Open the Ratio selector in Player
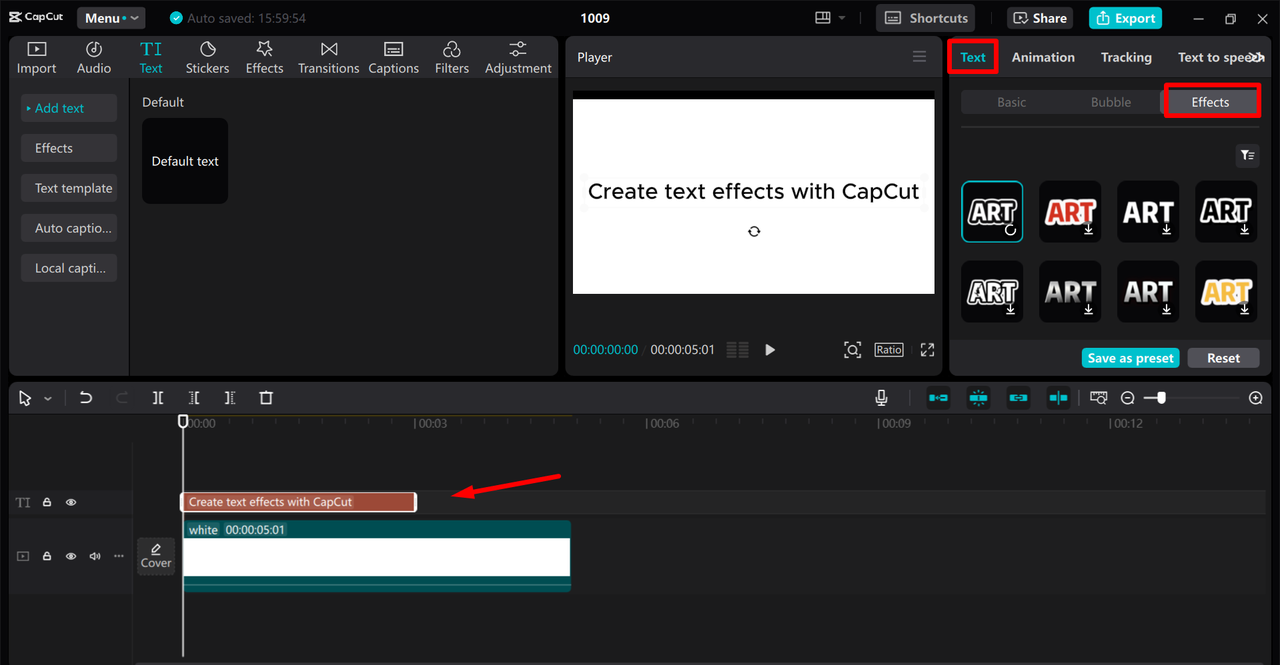The image size is (1280, 665). (889, 350)
